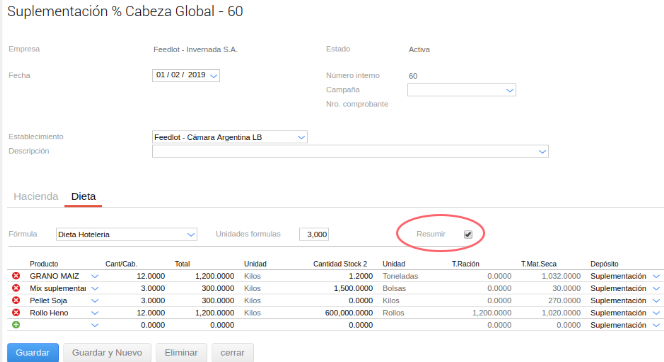Screen dimensions: 664x362
Task: Click the Producto column header
Action: pyautogui.click(x=44, y=264)
